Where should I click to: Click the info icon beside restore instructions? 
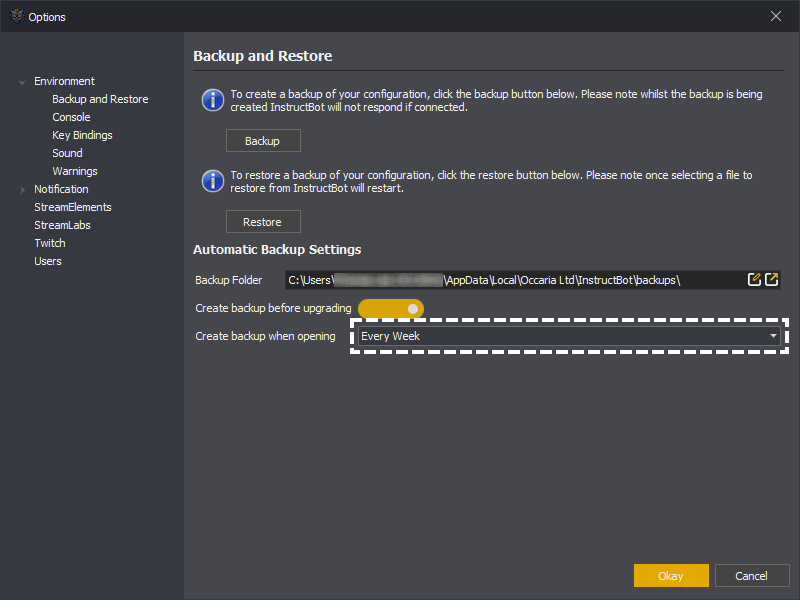(x=213, y=181)
